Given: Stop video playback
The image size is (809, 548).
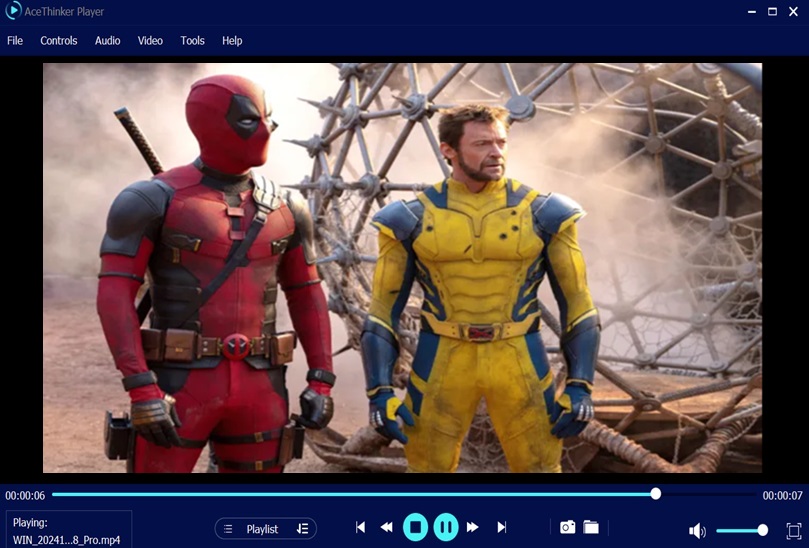Looking at the screenshot, I should click(x=415, y=527).
